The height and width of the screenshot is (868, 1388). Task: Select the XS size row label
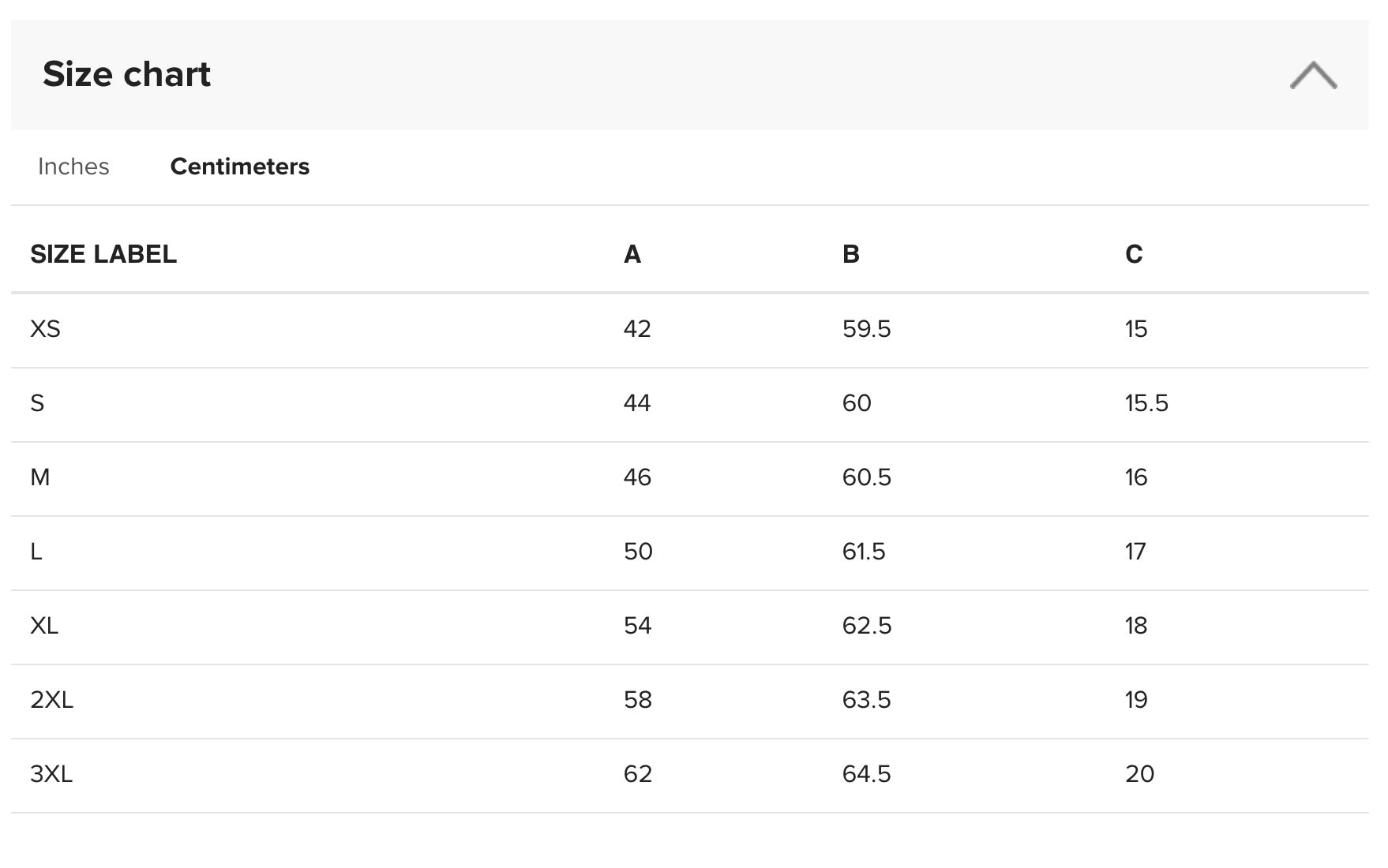tap(45, 329)
